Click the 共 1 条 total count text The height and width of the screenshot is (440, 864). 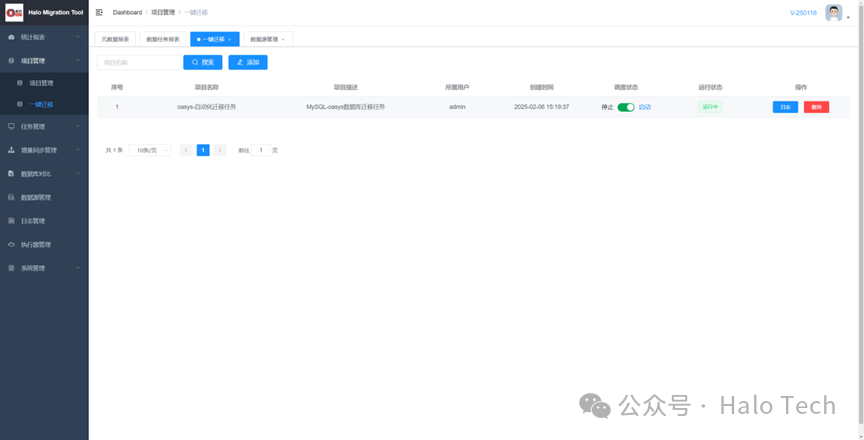coord(114,150)
